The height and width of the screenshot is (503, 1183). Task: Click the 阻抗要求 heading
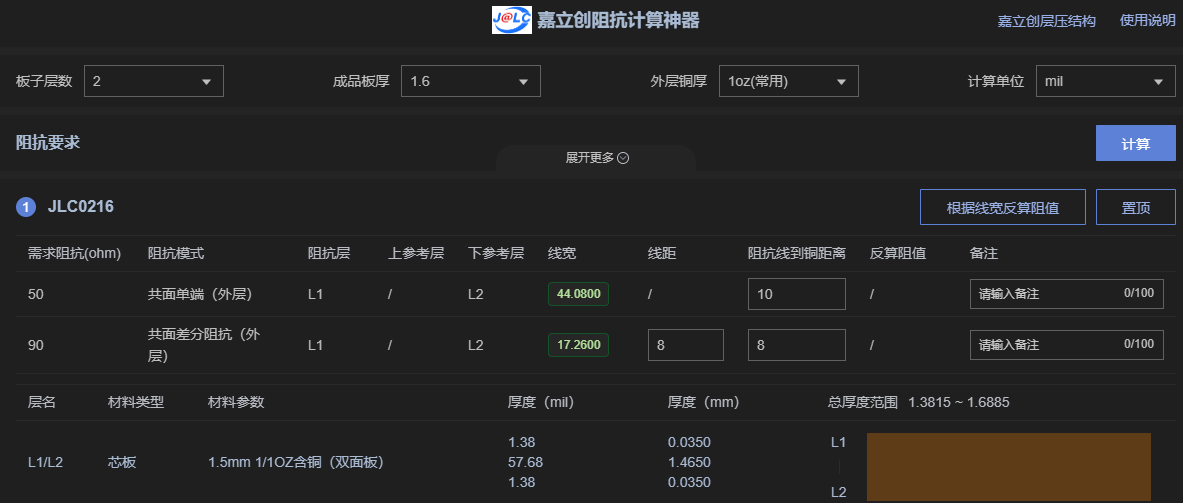click(x=48, y=143)
